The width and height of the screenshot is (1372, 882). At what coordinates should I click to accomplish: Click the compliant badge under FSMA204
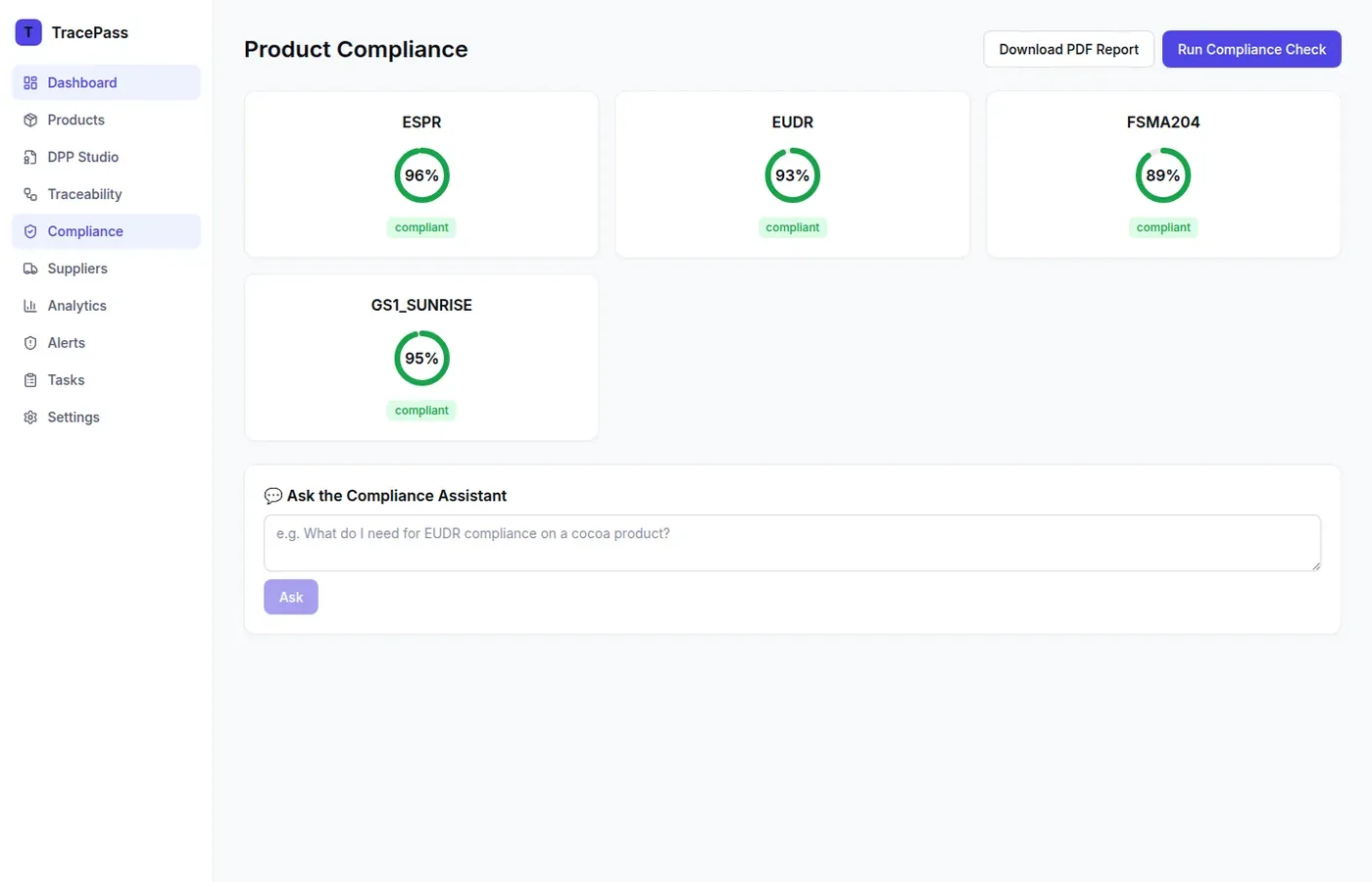(1163, 227)
